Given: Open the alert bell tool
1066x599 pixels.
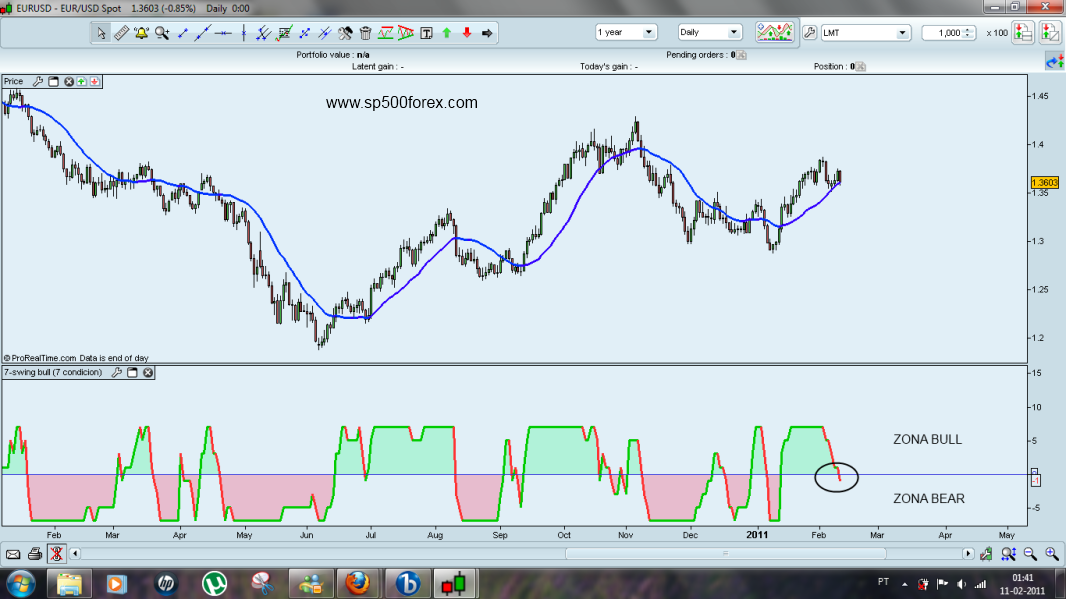Looking at the screenshot, I should point(141,33).
